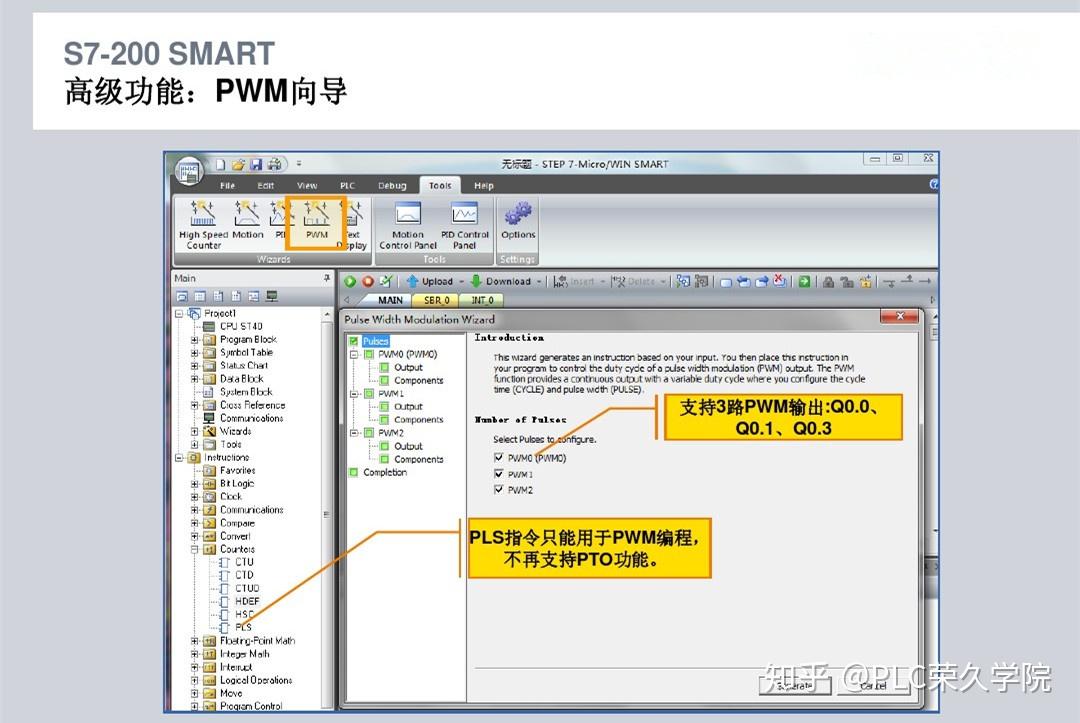Open the Edit ribbon tab
This screenshot has width=1080, height=723.
point(265,185)
